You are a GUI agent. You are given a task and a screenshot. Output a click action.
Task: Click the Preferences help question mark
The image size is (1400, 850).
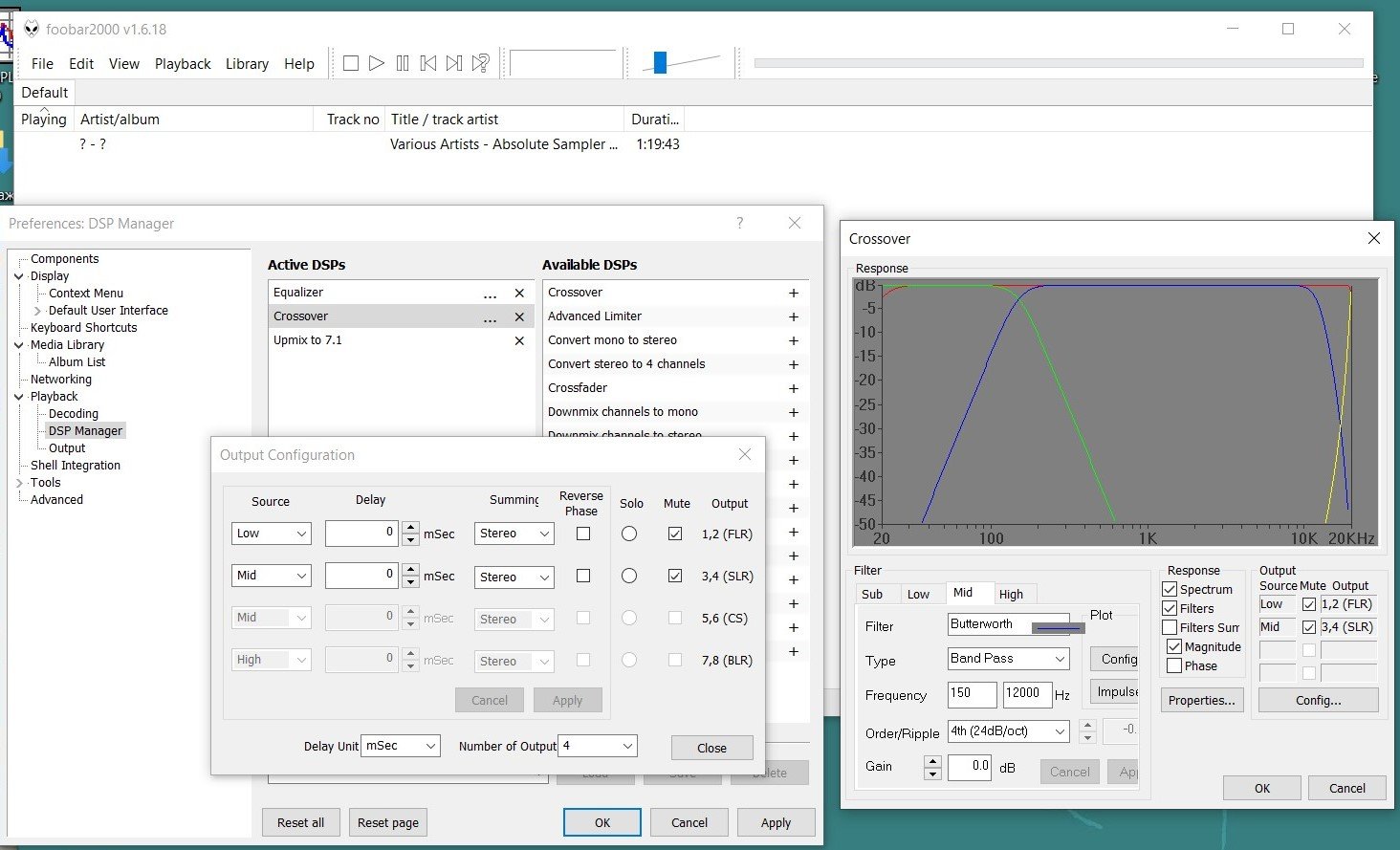point(739,223)
